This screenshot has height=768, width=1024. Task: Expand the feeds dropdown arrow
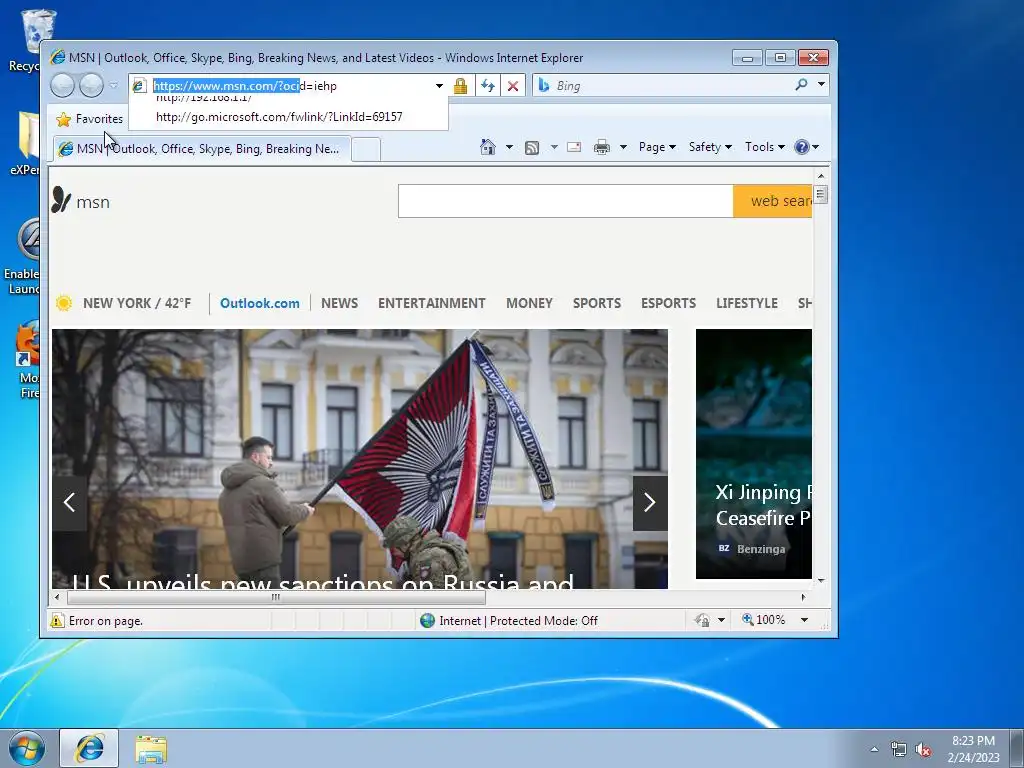[554, 147]
